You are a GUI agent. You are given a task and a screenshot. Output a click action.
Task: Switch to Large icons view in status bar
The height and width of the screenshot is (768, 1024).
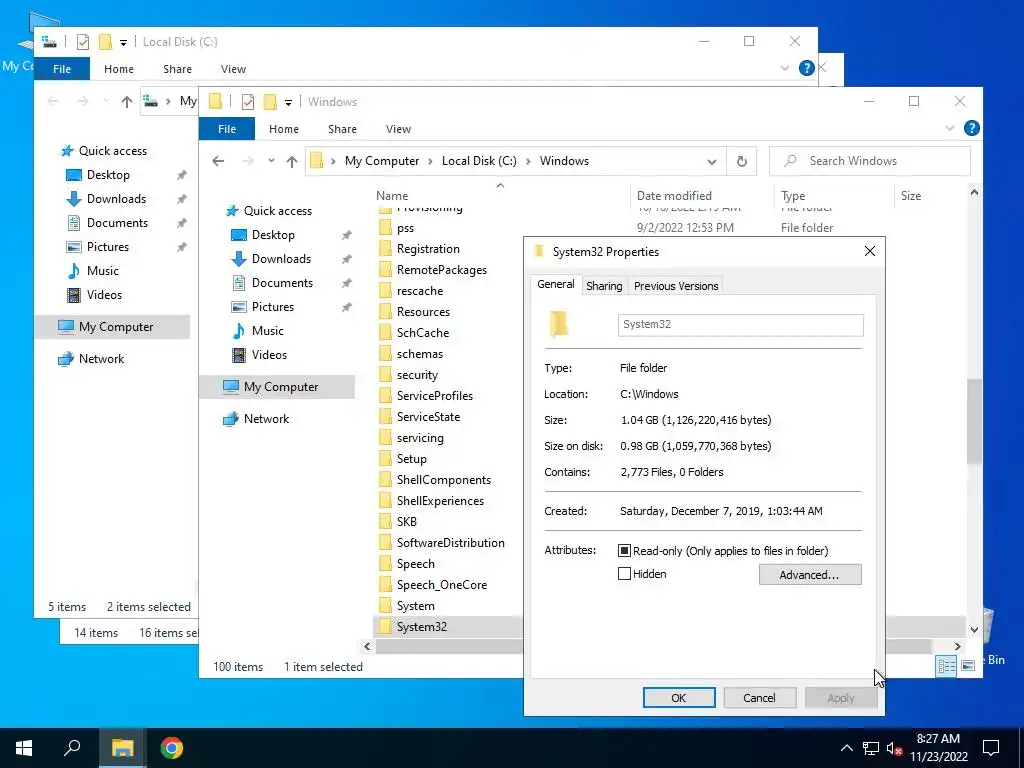pyautogui.click(x=968, y=666)
